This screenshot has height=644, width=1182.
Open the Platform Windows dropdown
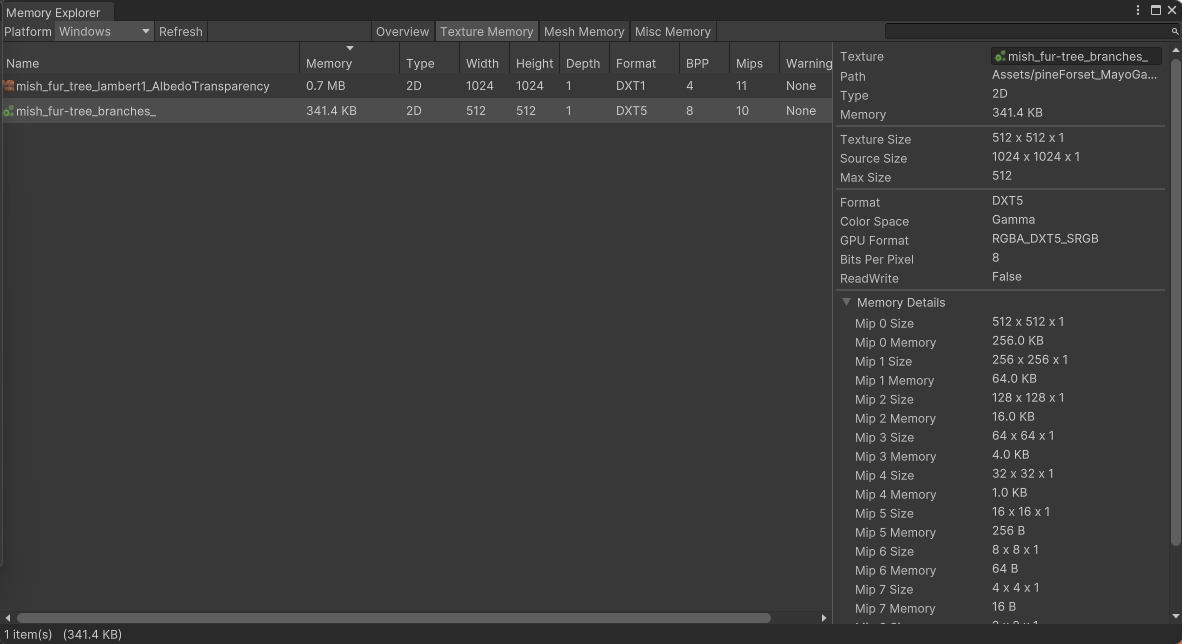tap(104, 32)
